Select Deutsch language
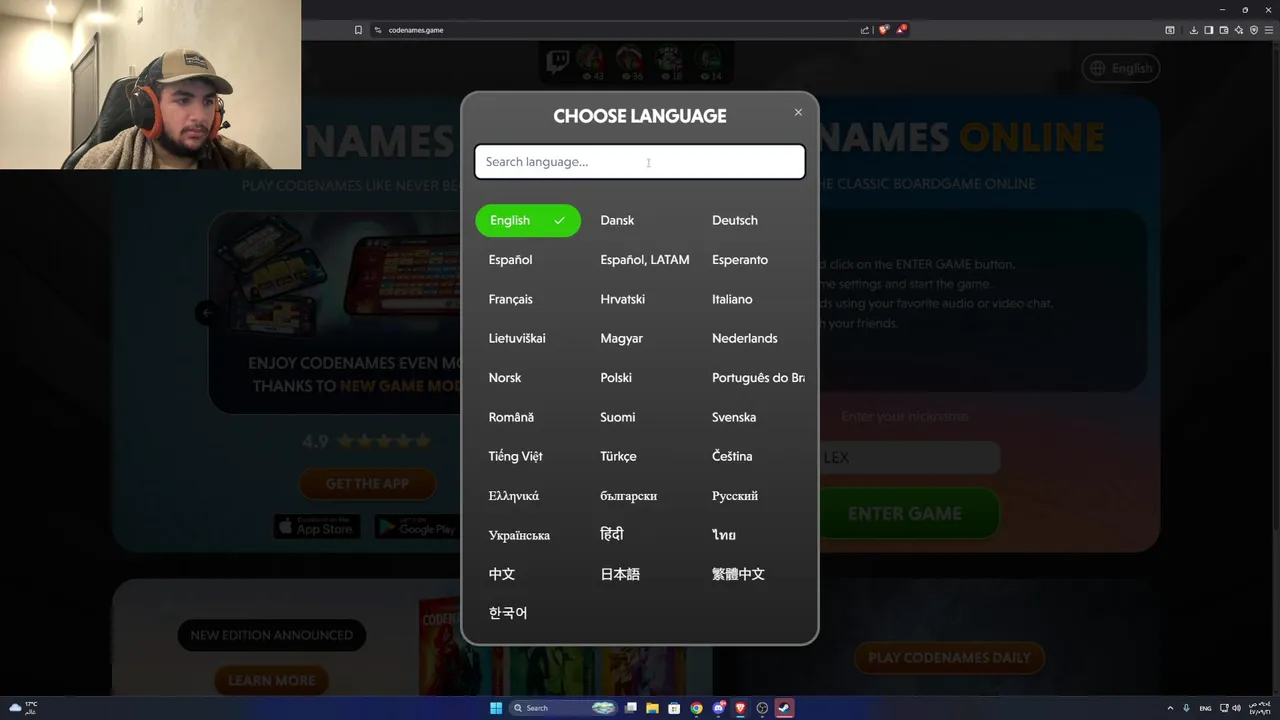The width and height of the screenshot is (1280, 720). click(x=735, y=220)
